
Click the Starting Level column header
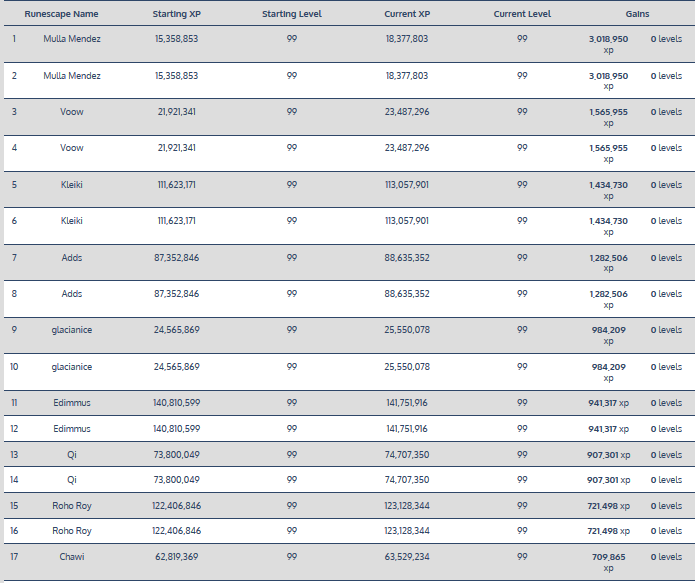click(291, 15)
